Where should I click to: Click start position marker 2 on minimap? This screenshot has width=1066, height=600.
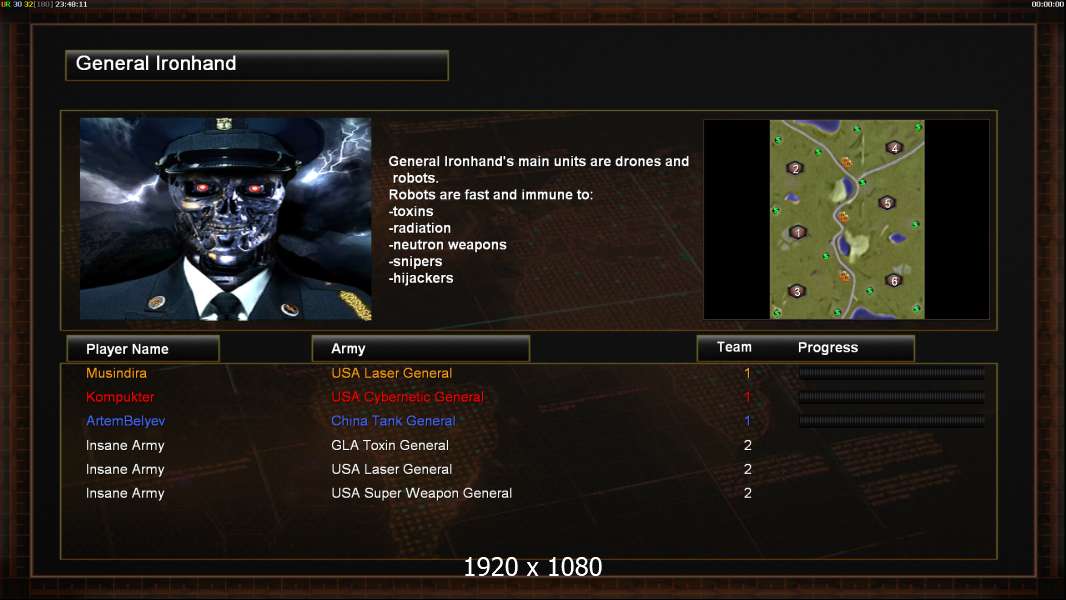[x=795, y=169]
